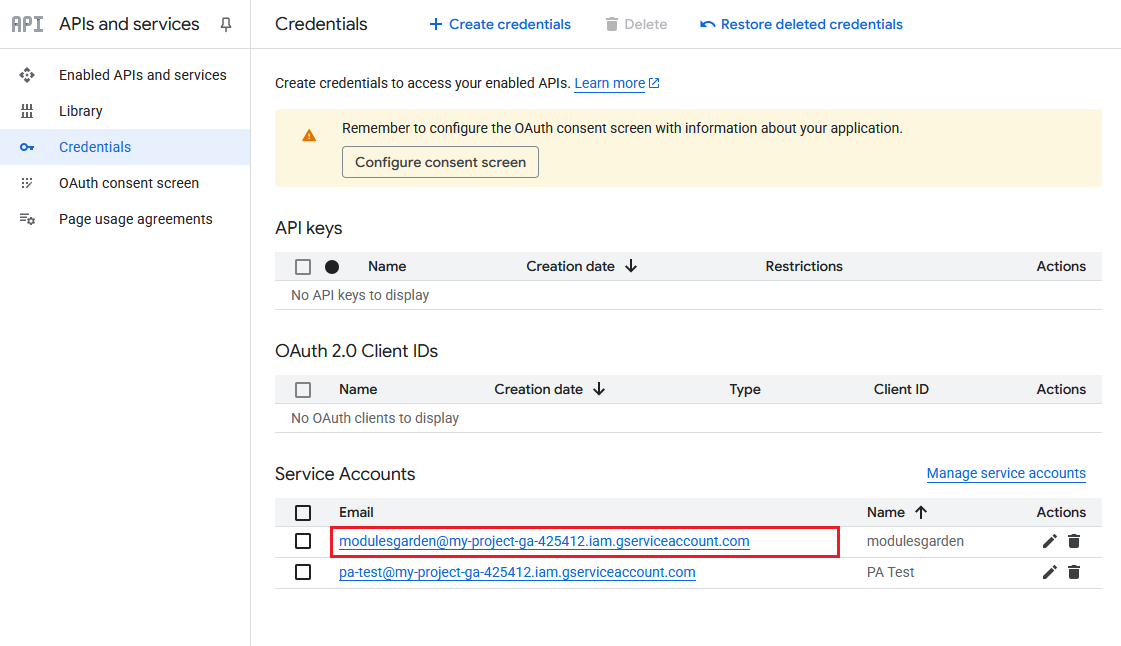Check the modulesgarden service account checkbox

click(303, 541)
